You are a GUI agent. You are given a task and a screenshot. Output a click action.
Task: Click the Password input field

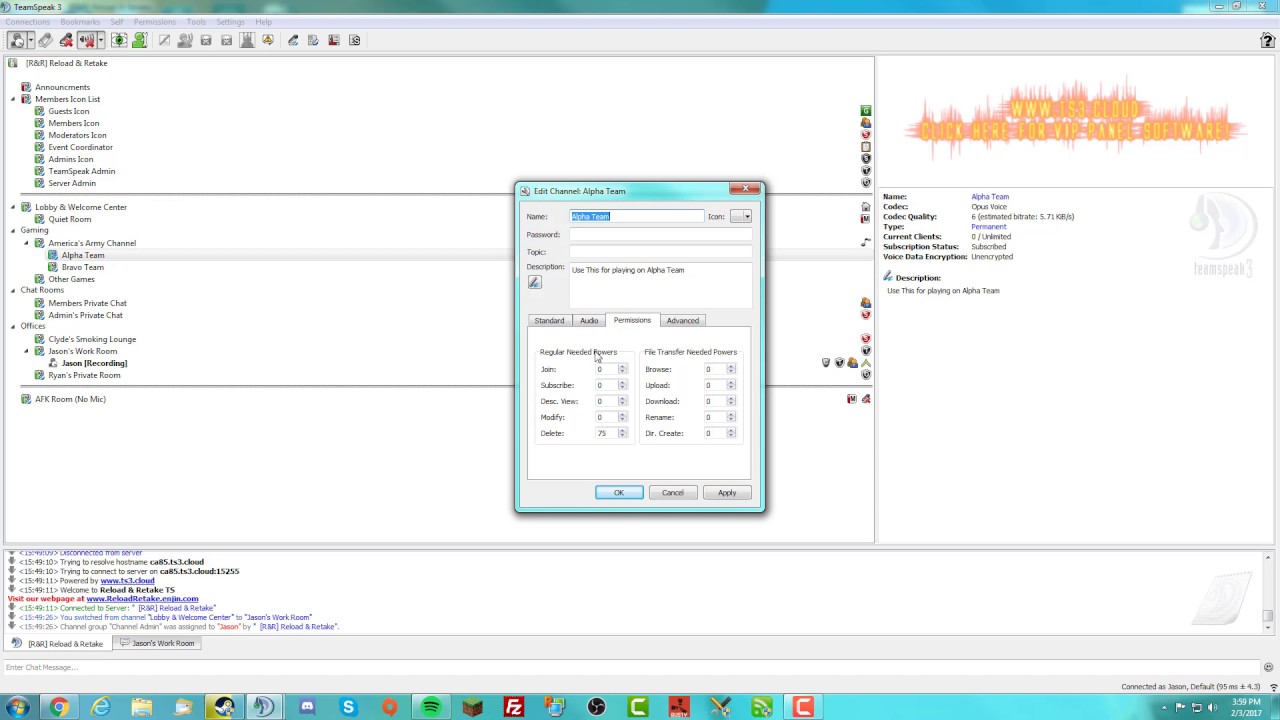[661, 234]
